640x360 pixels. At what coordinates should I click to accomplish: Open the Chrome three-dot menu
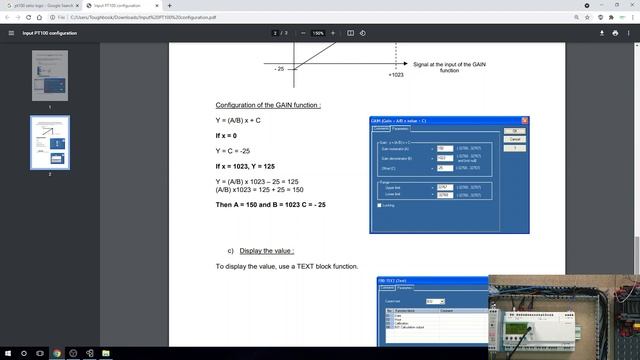[633, 17]
